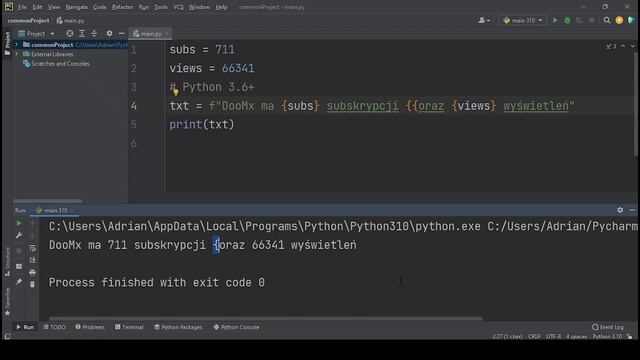Click the print icon in Run panel
This screenshot has width=640, height=360.
click(x=32, y=272)
